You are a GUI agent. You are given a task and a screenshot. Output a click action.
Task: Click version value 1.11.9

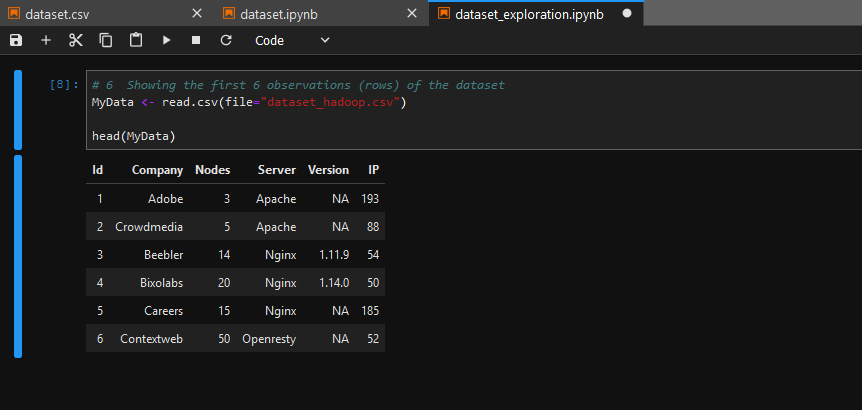pyautogui.click(x=334, y=255)
